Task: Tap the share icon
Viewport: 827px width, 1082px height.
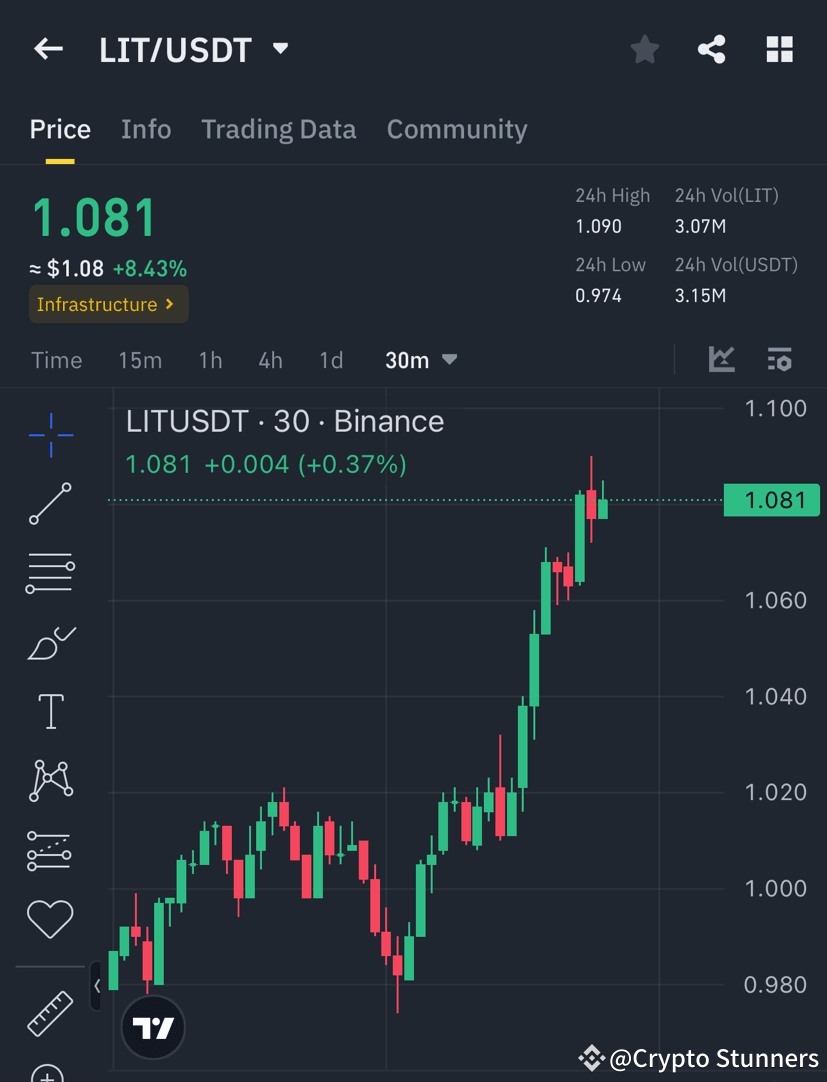Action: pyautogui.click(x=711, y=48)
